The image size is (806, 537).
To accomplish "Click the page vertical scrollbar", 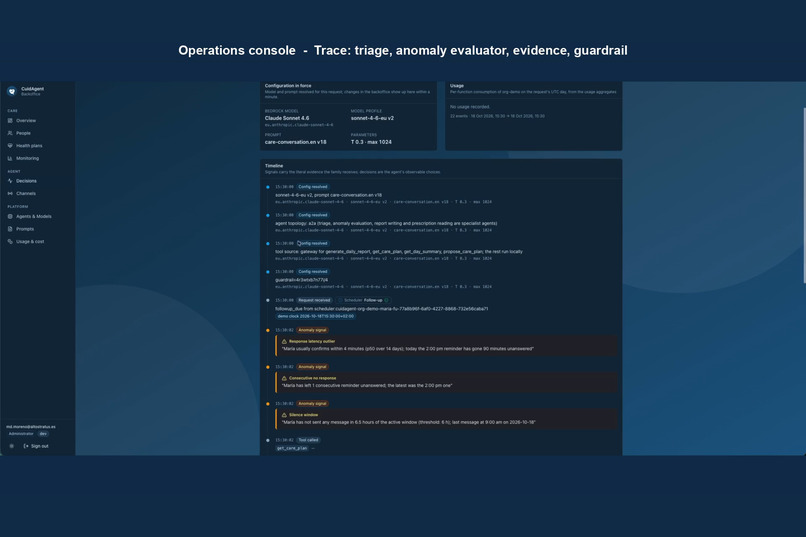I will click(804, 195).
